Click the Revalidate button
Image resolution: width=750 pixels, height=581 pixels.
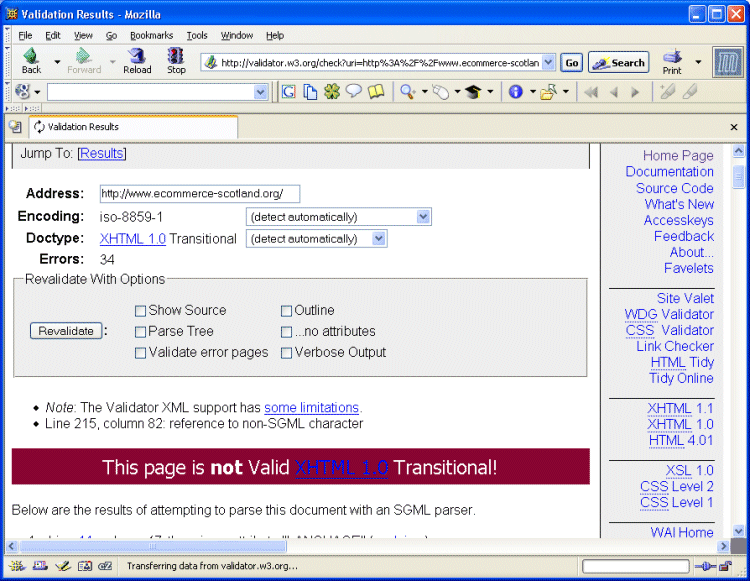coord(66,331)
